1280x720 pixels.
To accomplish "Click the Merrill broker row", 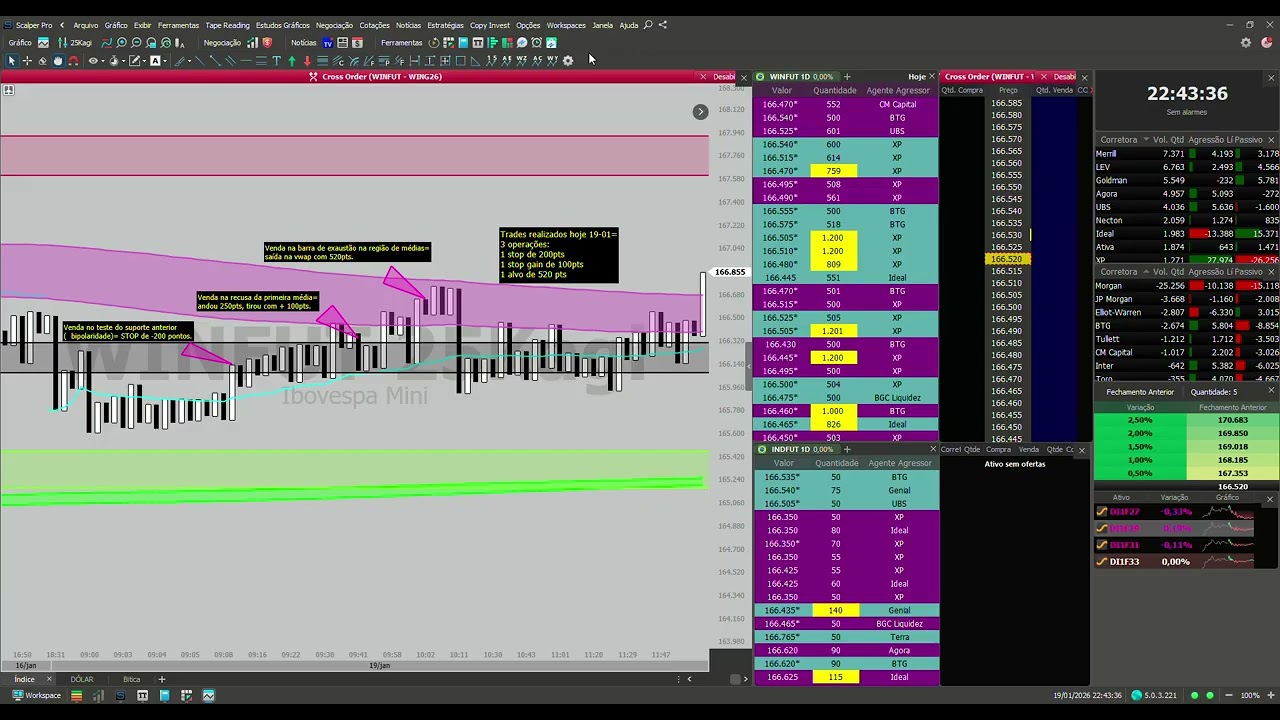I will point(1187,154).
